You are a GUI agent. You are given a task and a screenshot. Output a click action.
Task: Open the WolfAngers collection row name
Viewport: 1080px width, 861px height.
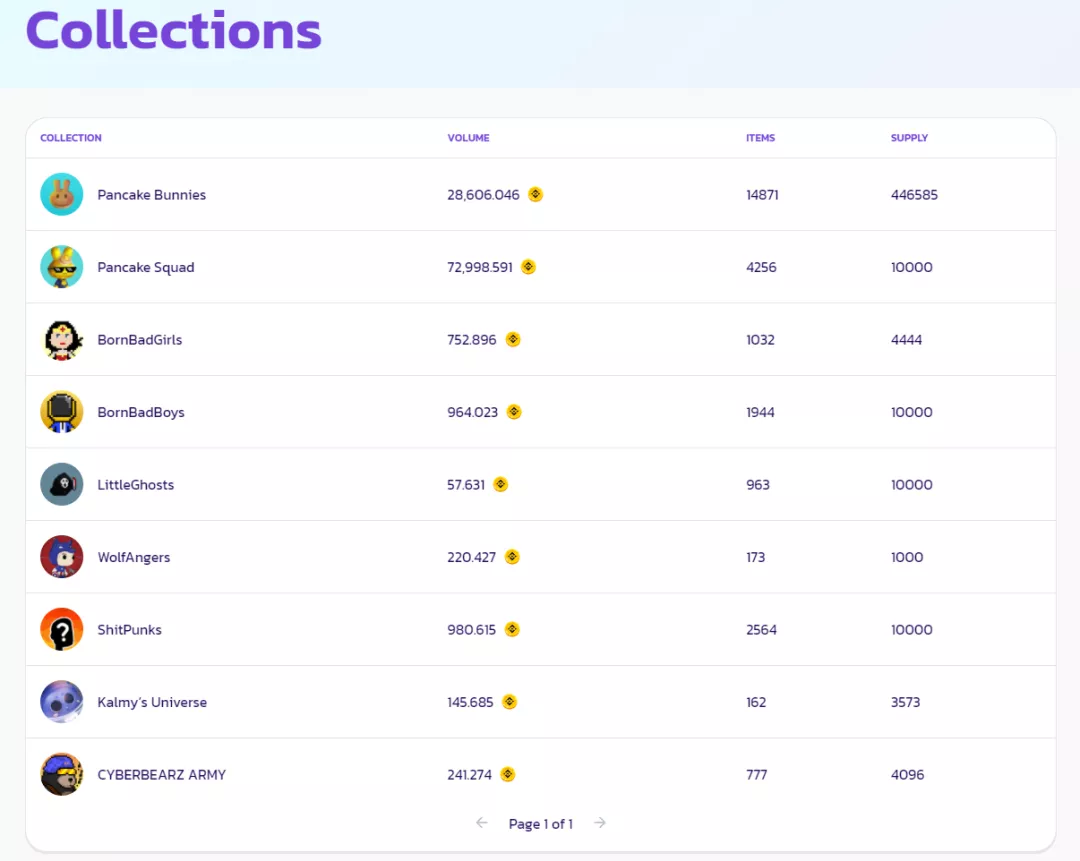pyautogui.click(x=134, y=557)
